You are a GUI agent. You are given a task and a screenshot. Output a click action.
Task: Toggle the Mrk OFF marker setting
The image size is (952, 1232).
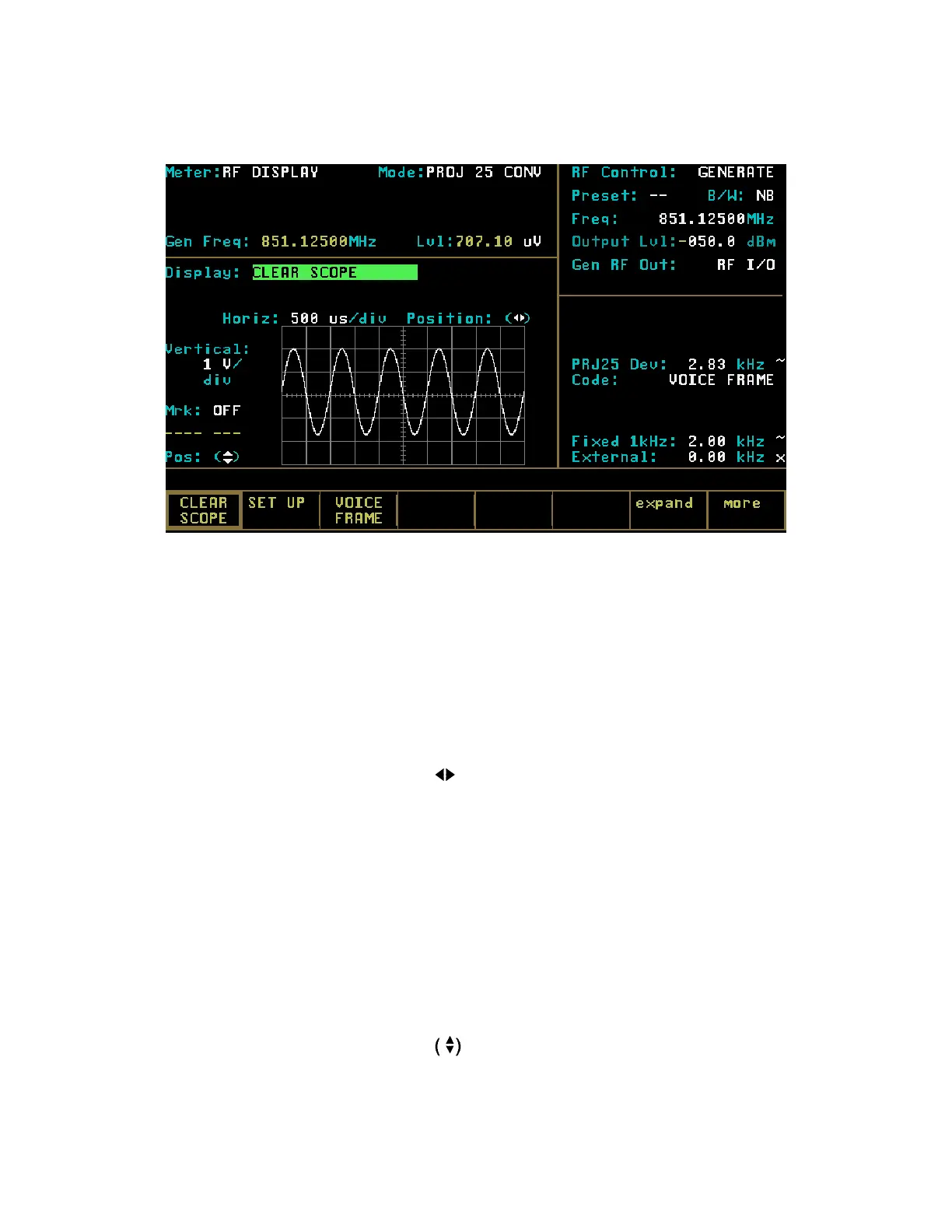pyautogui.click(x=227, y=411)
